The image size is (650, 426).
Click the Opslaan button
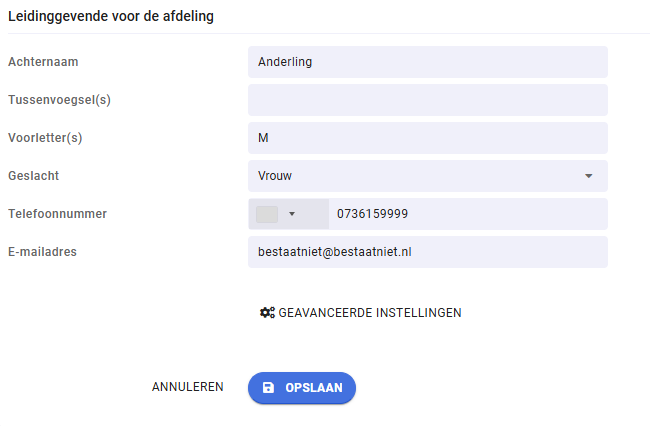pos(302,388)
